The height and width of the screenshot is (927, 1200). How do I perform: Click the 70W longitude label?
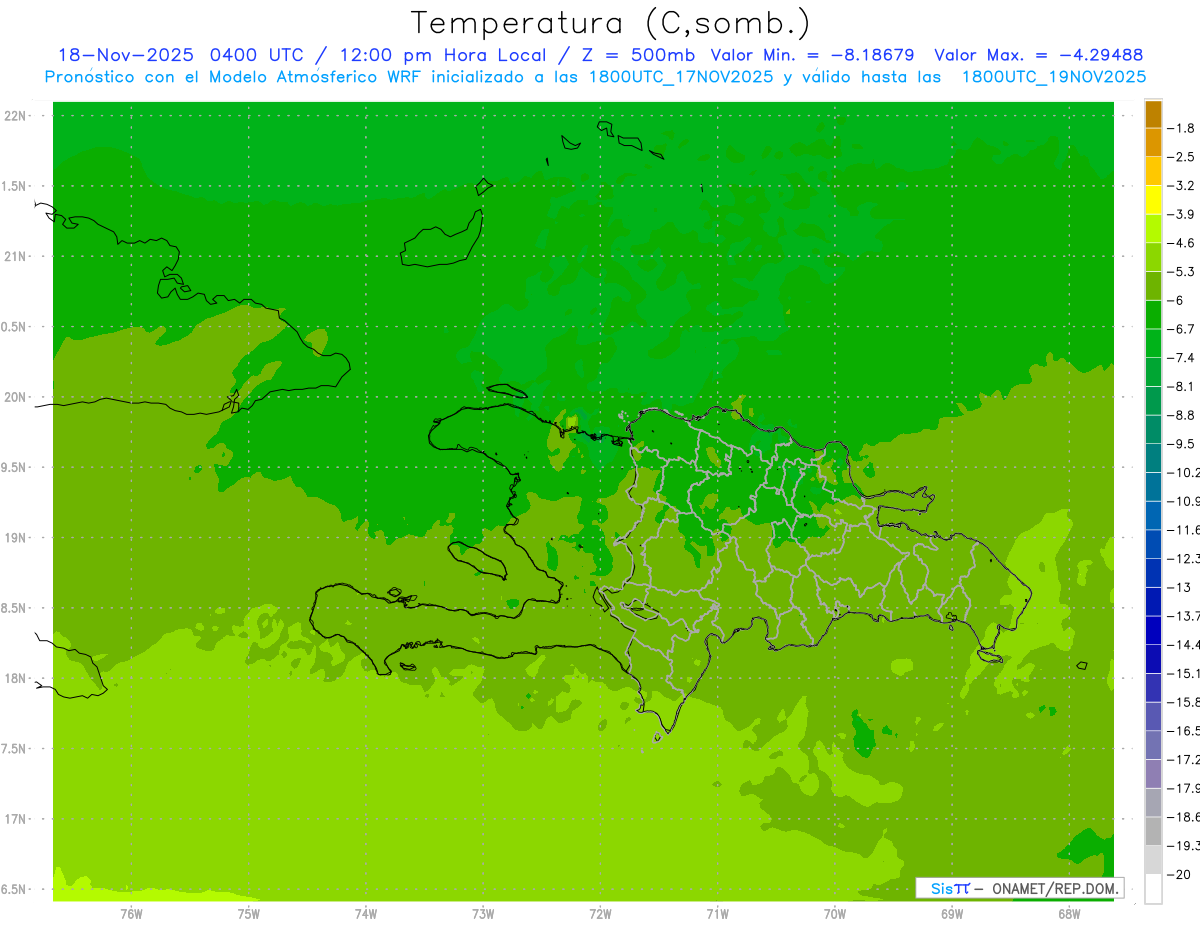[835, 914]
